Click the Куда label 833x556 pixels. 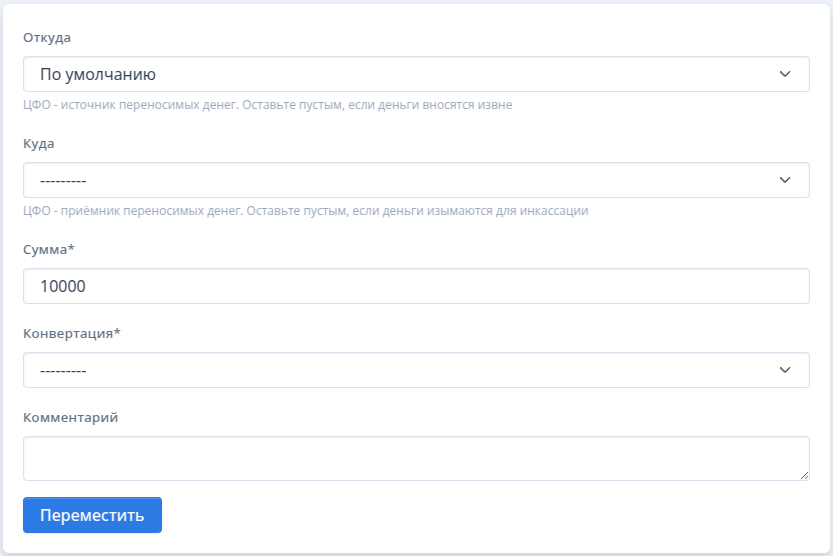tap(39, 144)
